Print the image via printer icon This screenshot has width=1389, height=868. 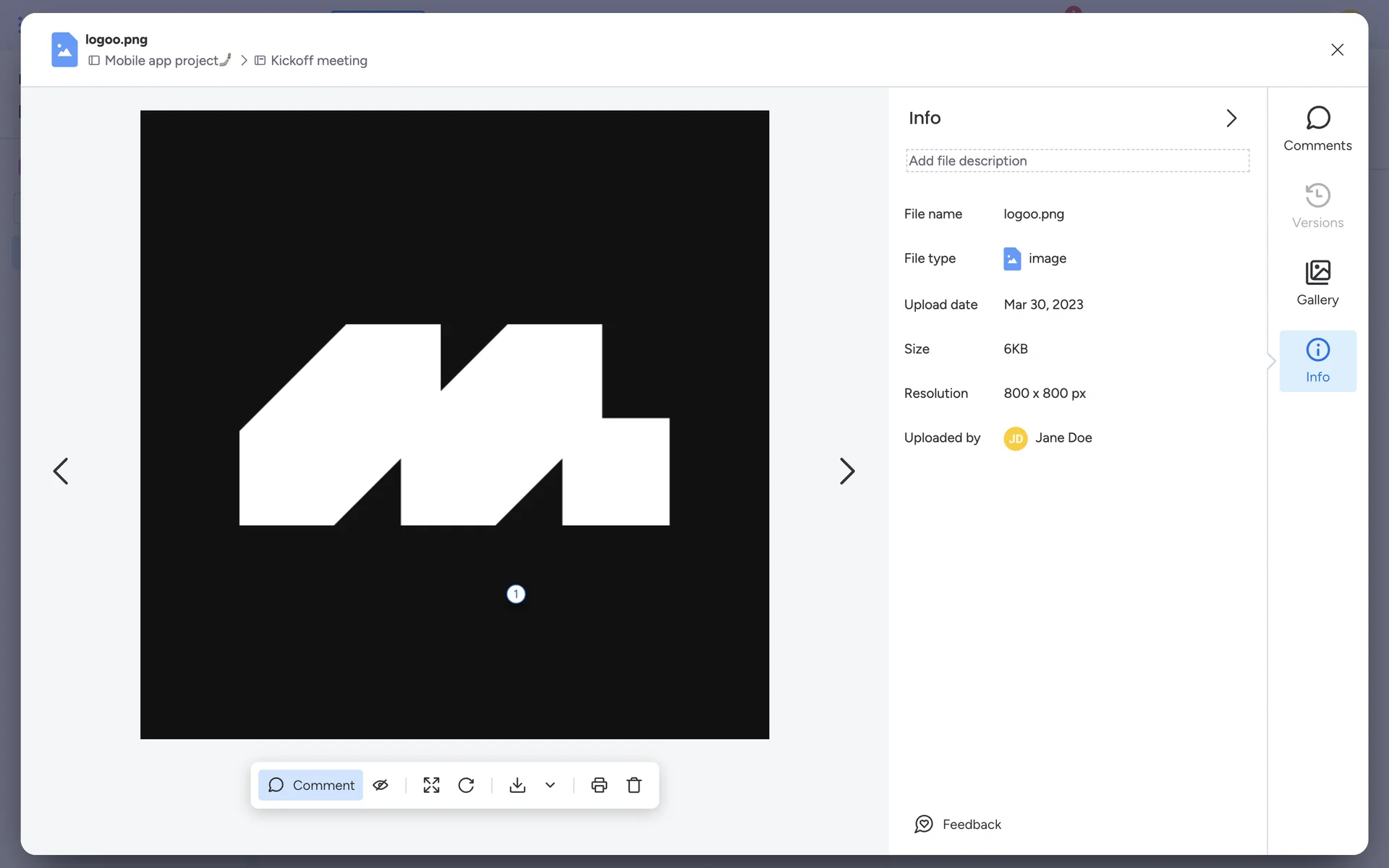[x=599, y=785]
